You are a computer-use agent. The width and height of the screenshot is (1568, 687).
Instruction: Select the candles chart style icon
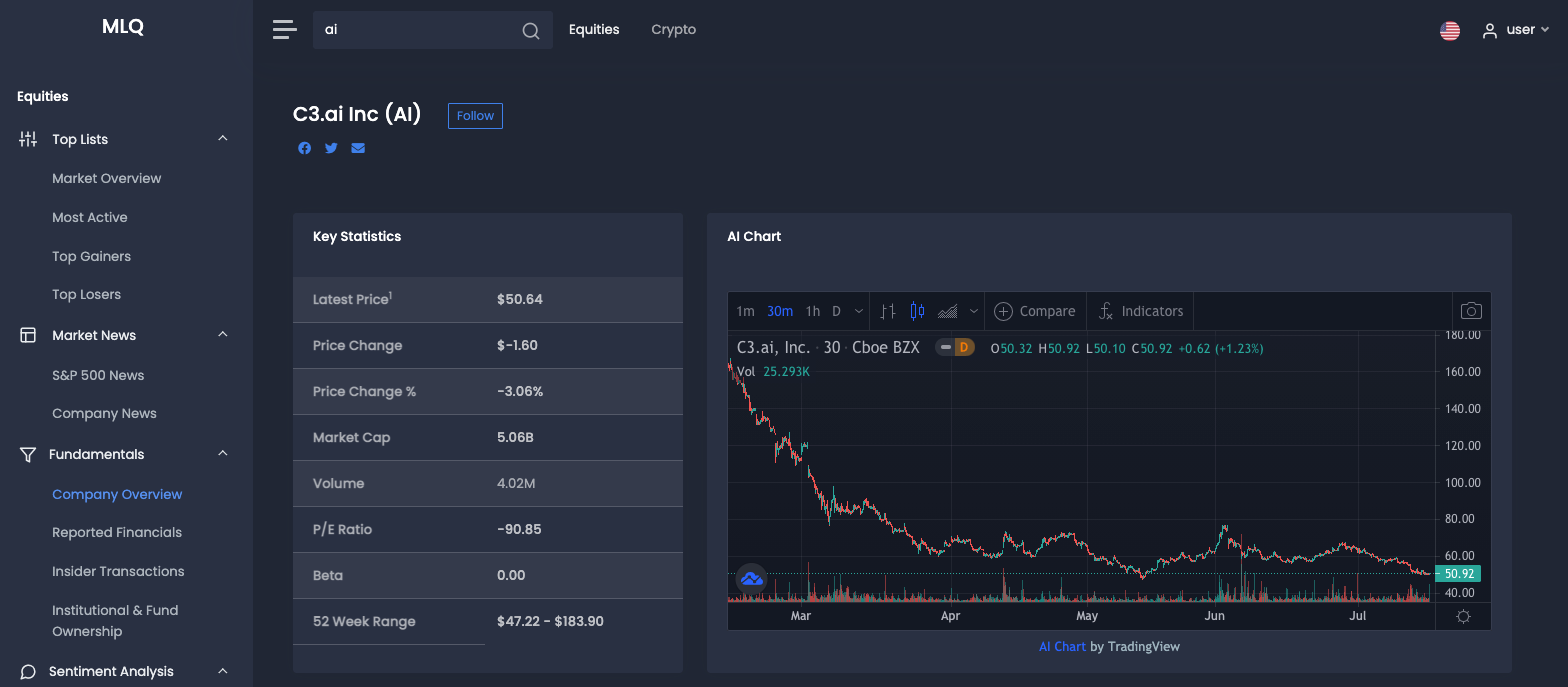coord(917,311)
